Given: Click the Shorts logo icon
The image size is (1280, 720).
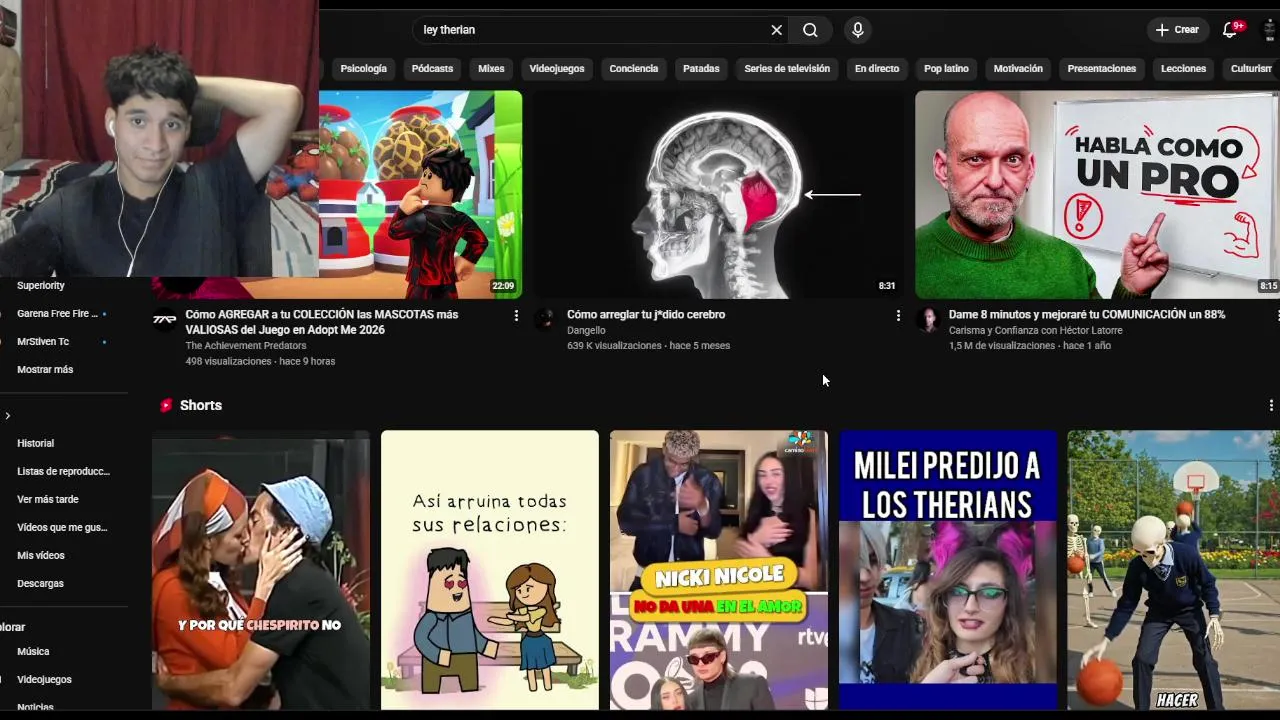Looking at the screenshot, I should pyautogui.click(x=166, y=405).
